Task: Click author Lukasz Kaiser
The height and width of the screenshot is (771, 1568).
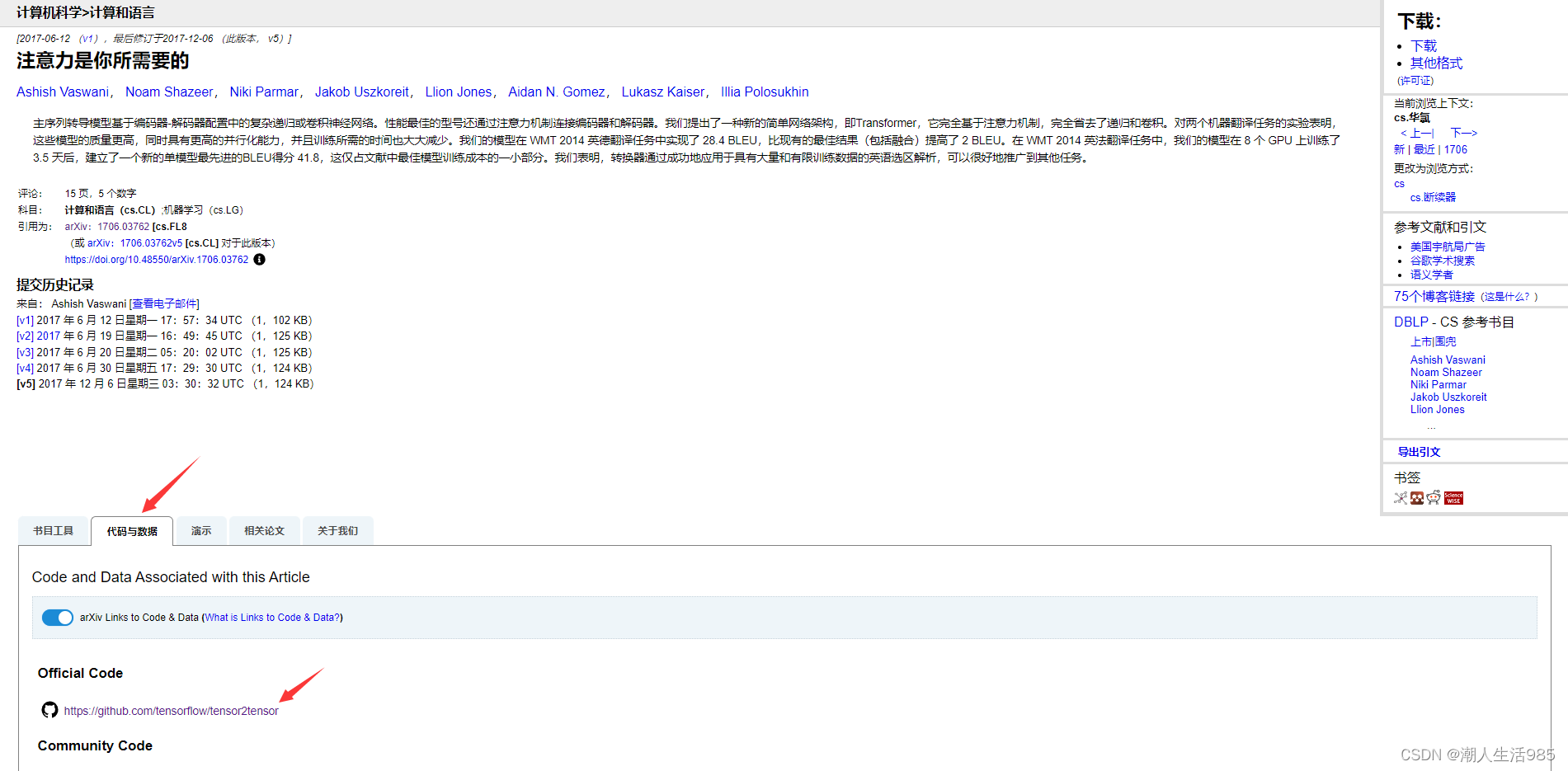Action: (x=663, y=92)
